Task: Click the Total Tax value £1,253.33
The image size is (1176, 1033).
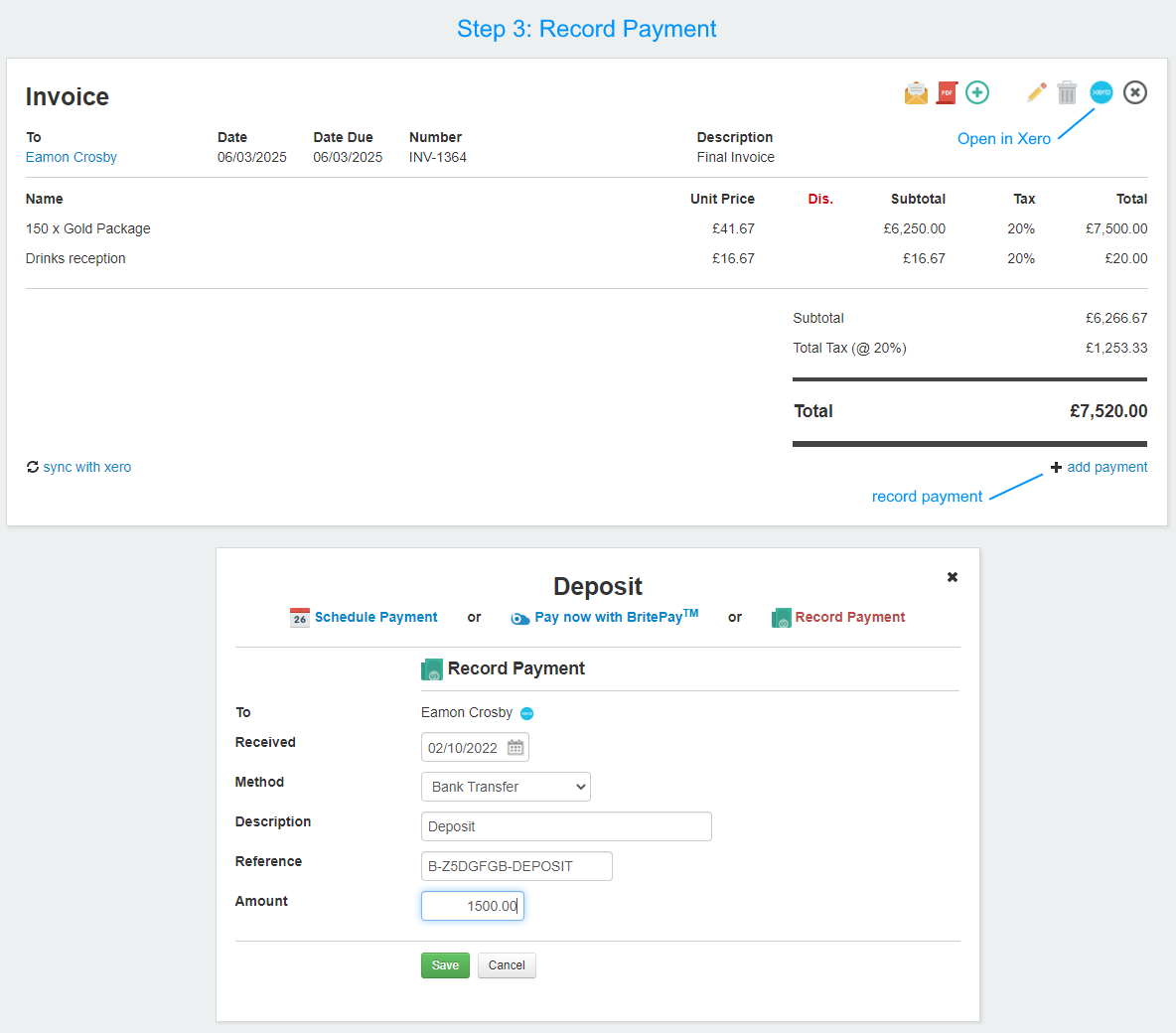Action: [1116, 348]
